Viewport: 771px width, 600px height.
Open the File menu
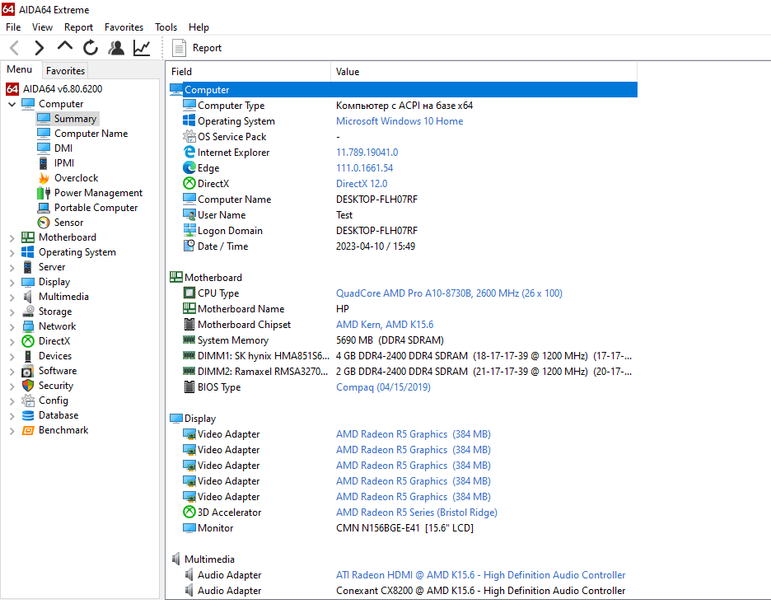coord(13,27)
